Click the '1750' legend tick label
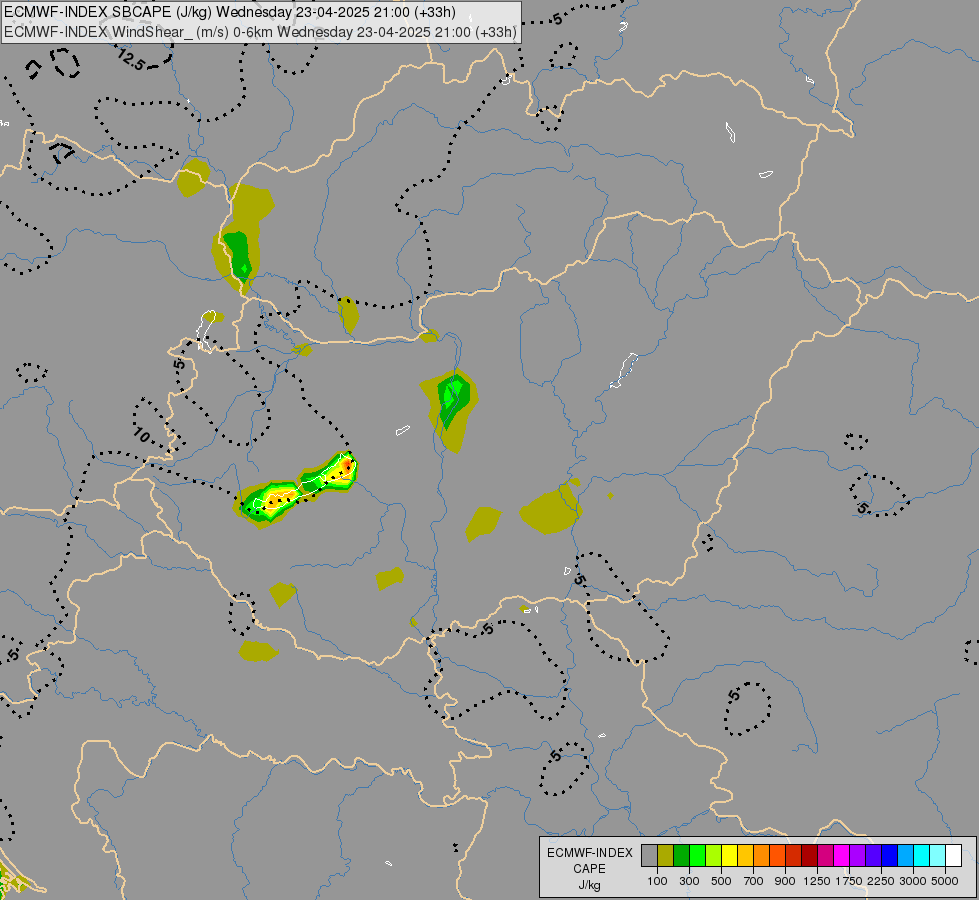This screenshot has width=979, height=900. (849, 881)
